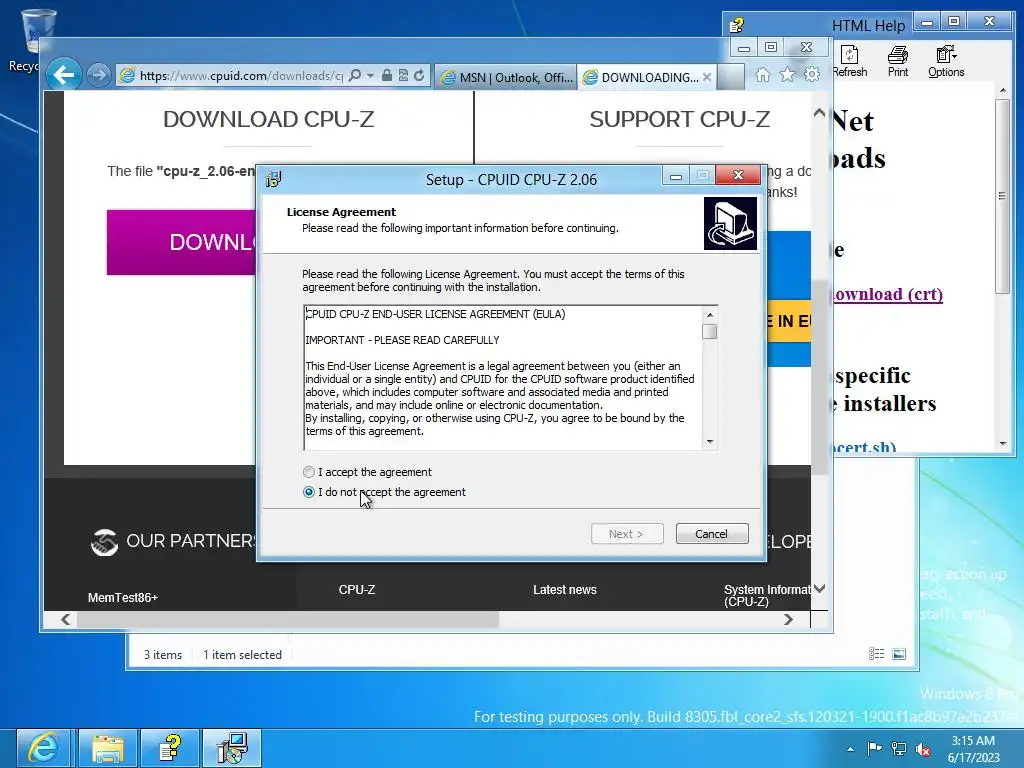Click the computer installer image in Setup header
This screenshot has height=768, width=1024.
click(730, 224)
